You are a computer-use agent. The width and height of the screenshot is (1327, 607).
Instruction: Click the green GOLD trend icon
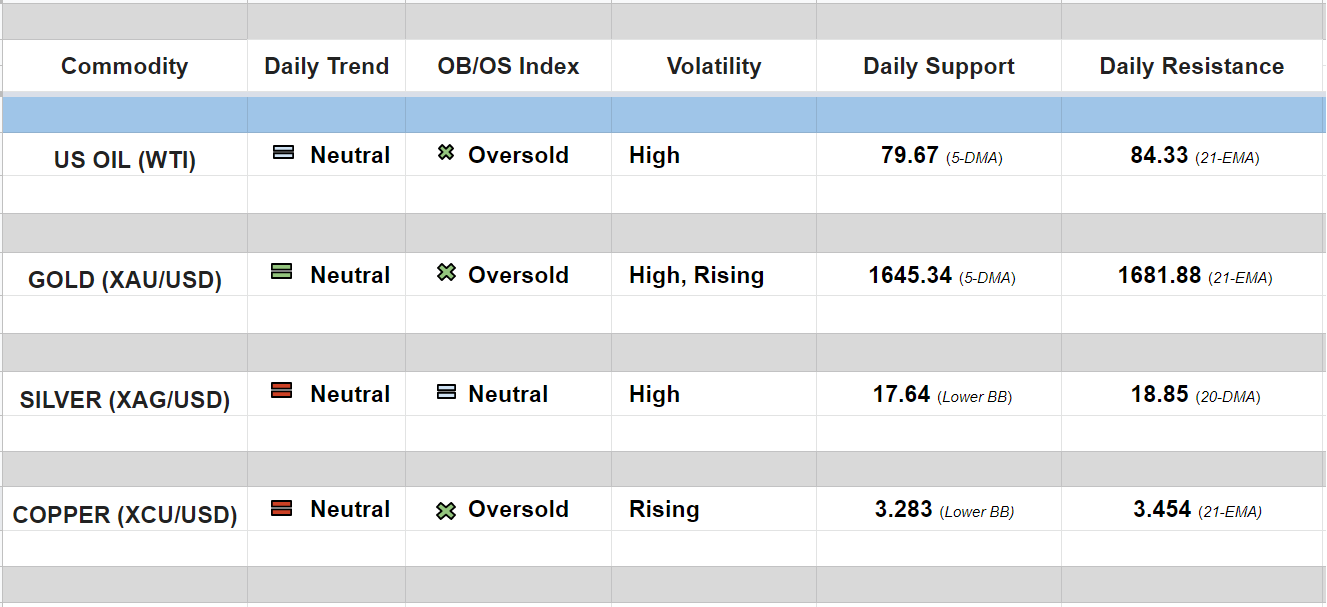(282, 271)
